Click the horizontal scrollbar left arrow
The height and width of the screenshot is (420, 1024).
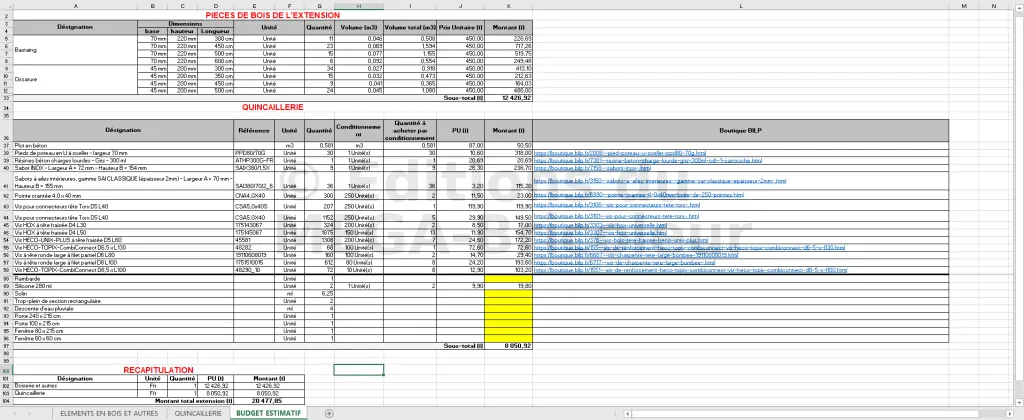(627, 413)
